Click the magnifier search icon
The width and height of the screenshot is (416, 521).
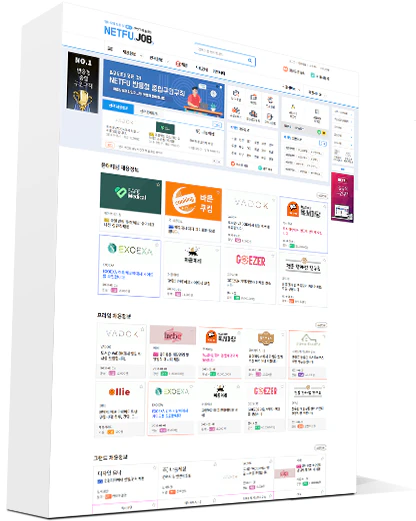[x=250, y=60]
